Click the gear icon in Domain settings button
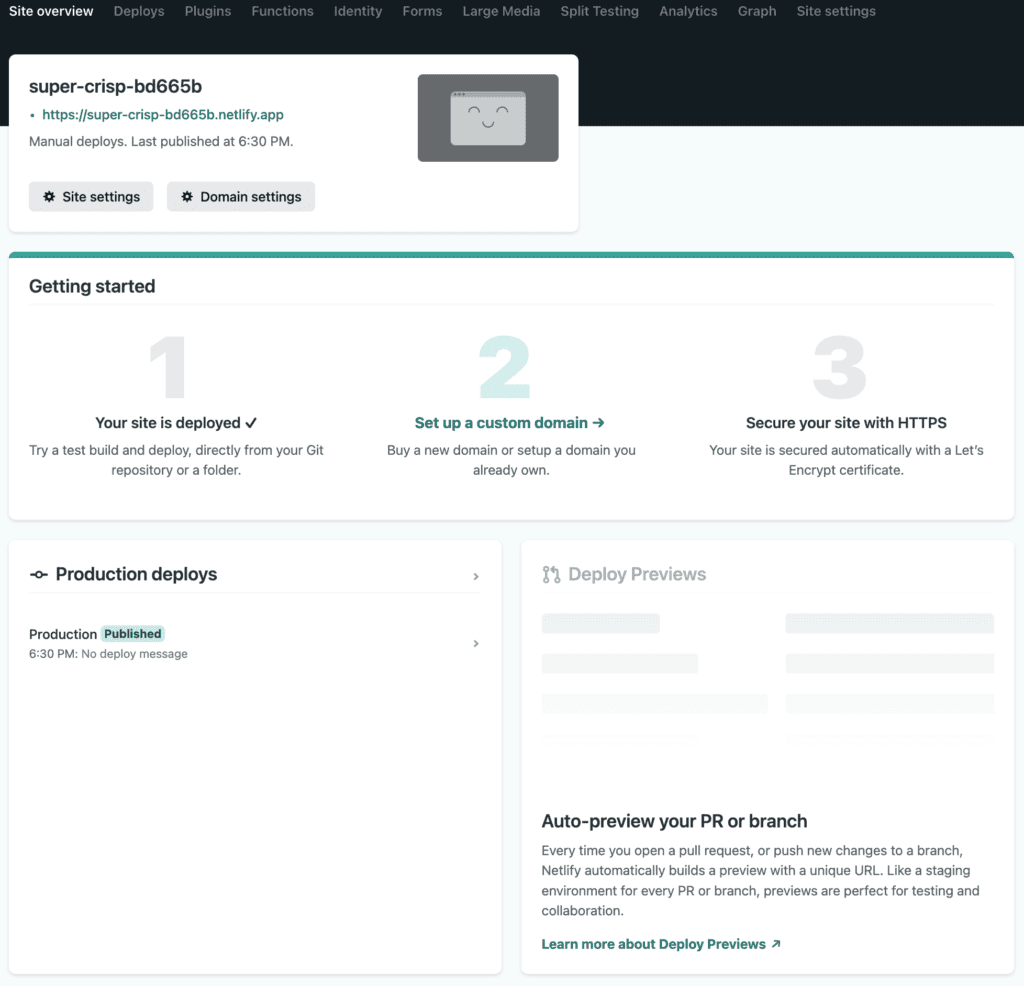The width and height of the screenshot is (1024, 986). click(x=187, y=197)
